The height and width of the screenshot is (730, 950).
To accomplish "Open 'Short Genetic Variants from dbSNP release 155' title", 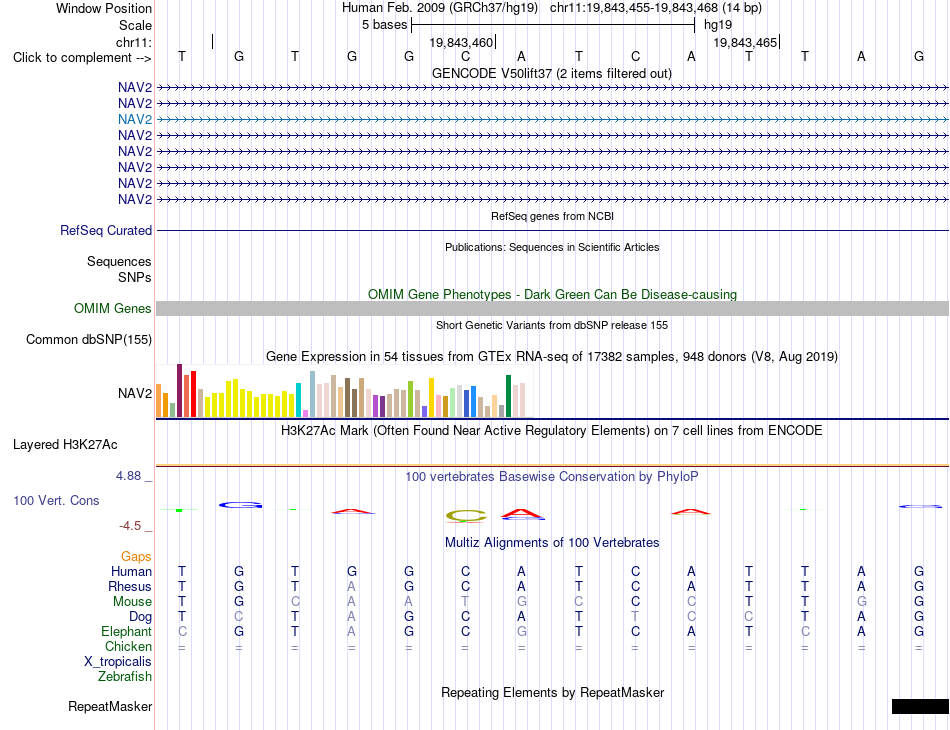I will click(551, 325).
